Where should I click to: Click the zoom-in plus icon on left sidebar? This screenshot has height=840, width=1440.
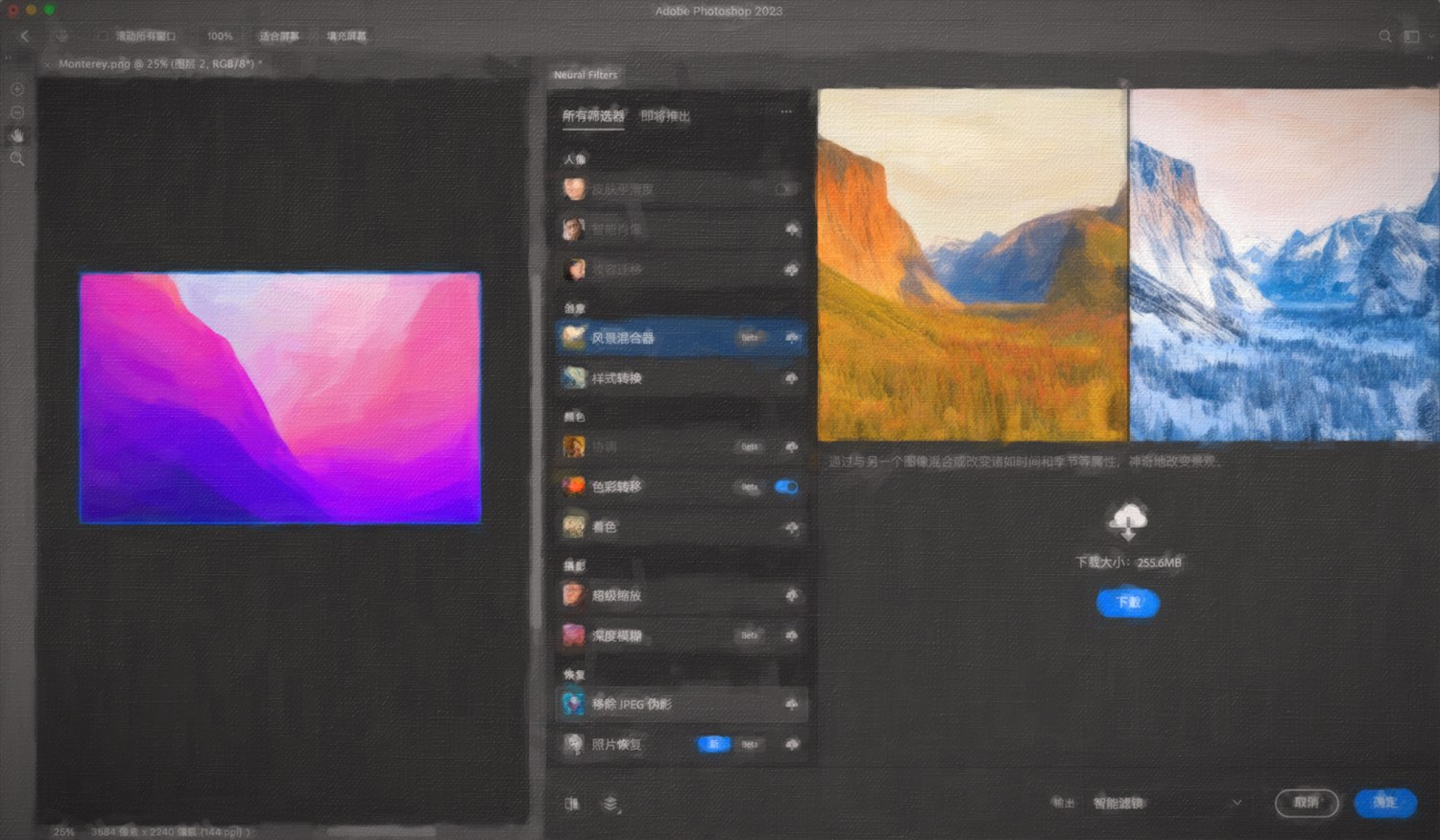[x=15, y=88]
